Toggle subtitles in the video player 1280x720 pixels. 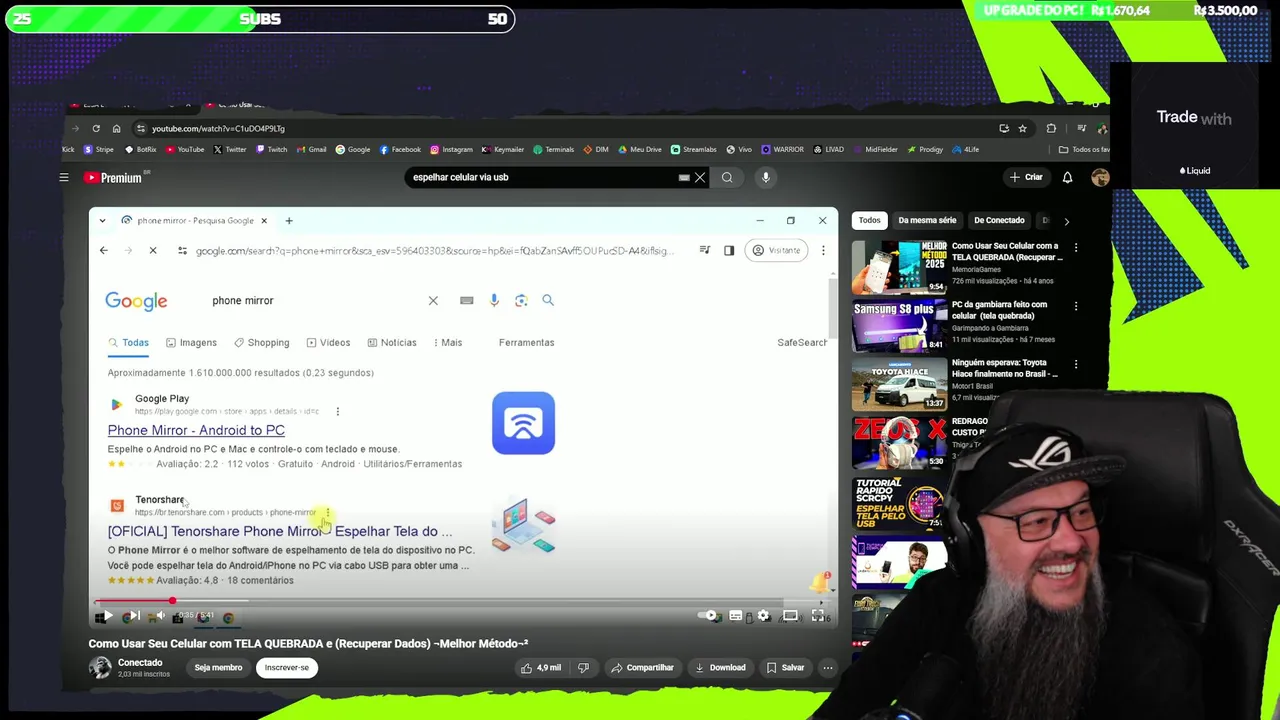(736, 616)
